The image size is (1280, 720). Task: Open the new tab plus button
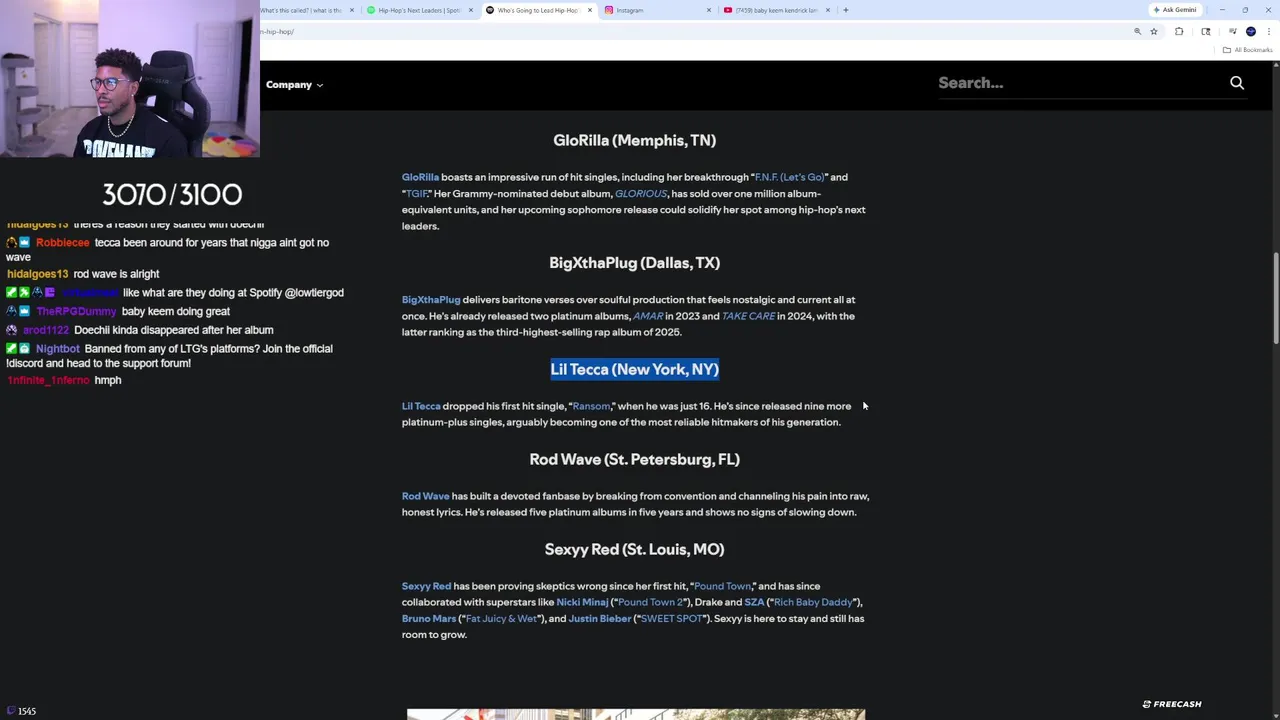[x=845, y=10]
